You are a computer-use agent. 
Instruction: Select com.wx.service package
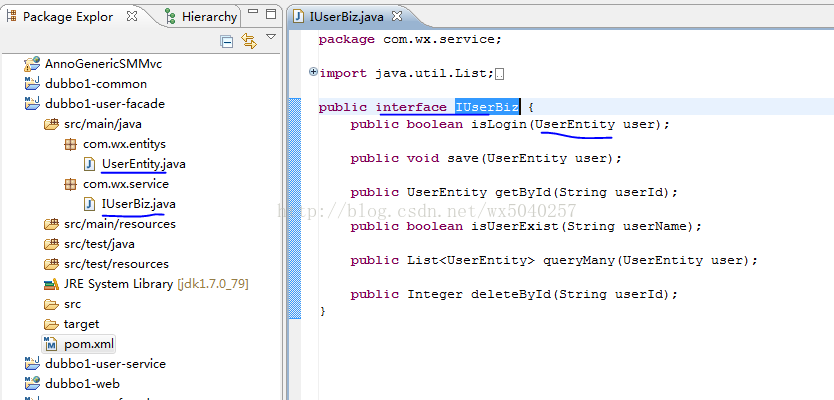point(126,184)
